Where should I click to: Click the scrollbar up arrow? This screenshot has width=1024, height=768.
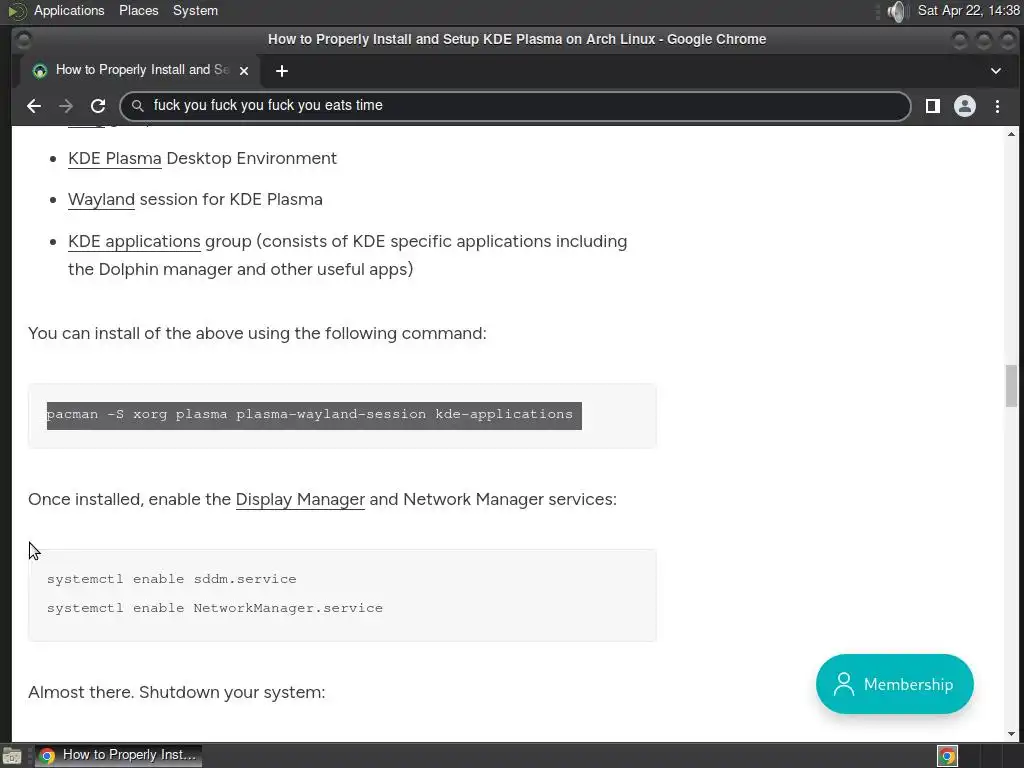(x=1011, y=134)
